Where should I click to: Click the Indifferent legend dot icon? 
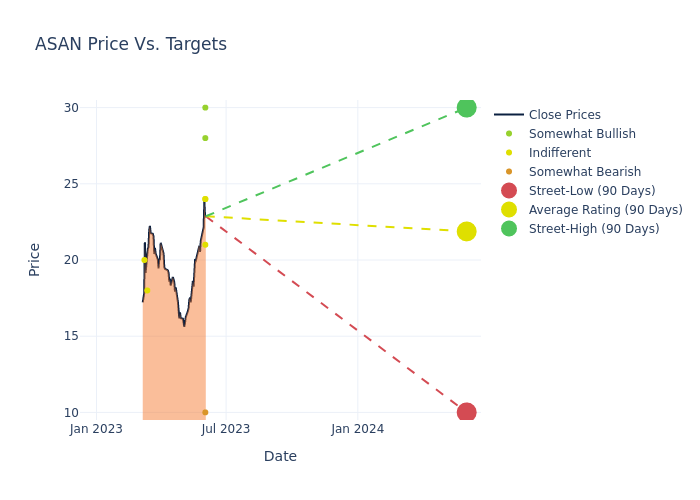(509, 153)
